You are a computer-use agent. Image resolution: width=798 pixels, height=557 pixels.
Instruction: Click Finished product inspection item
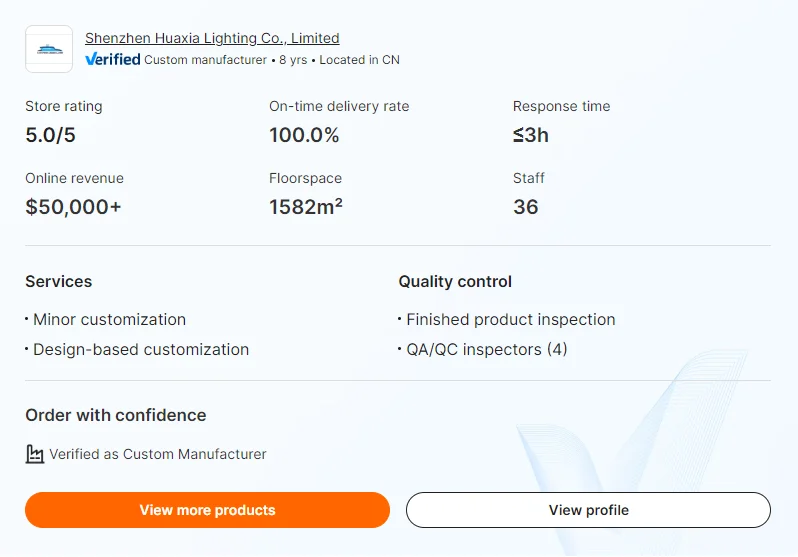(510, 320)
